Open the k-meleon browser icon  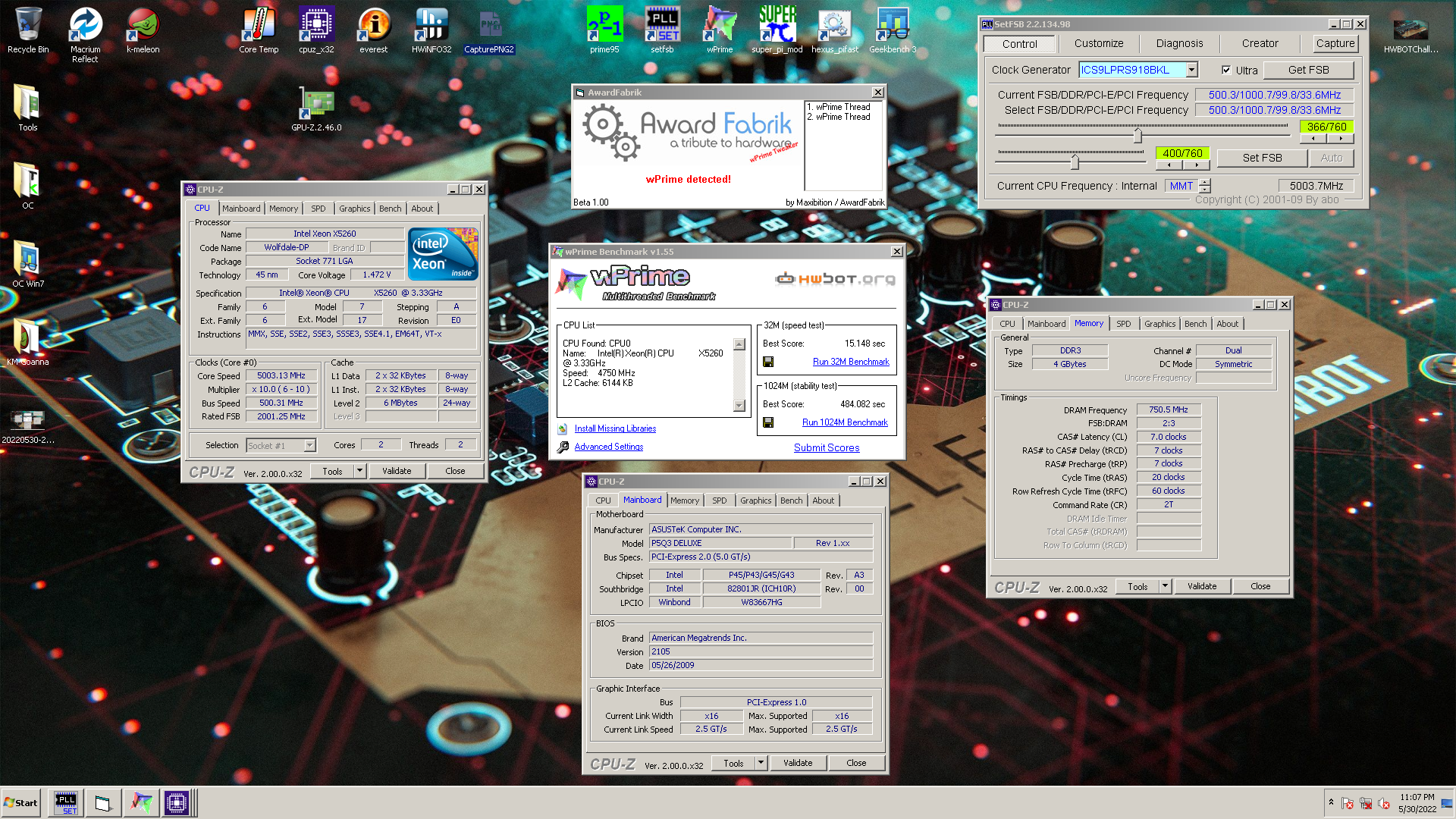[143, 30]
